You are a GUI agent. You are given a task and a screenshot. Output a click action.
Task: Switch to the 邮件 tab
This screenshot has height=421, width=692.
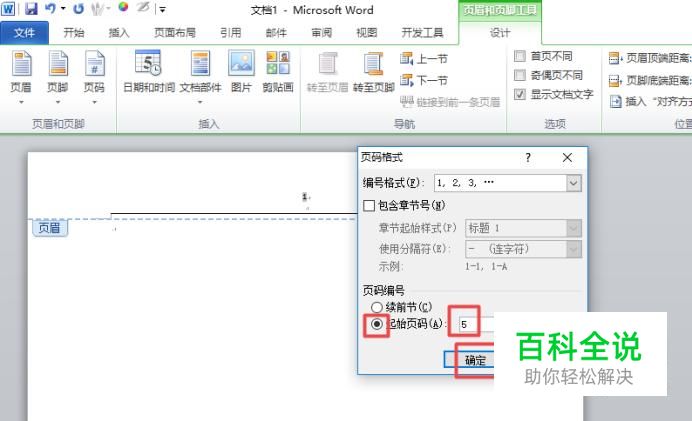pos(276,33)
